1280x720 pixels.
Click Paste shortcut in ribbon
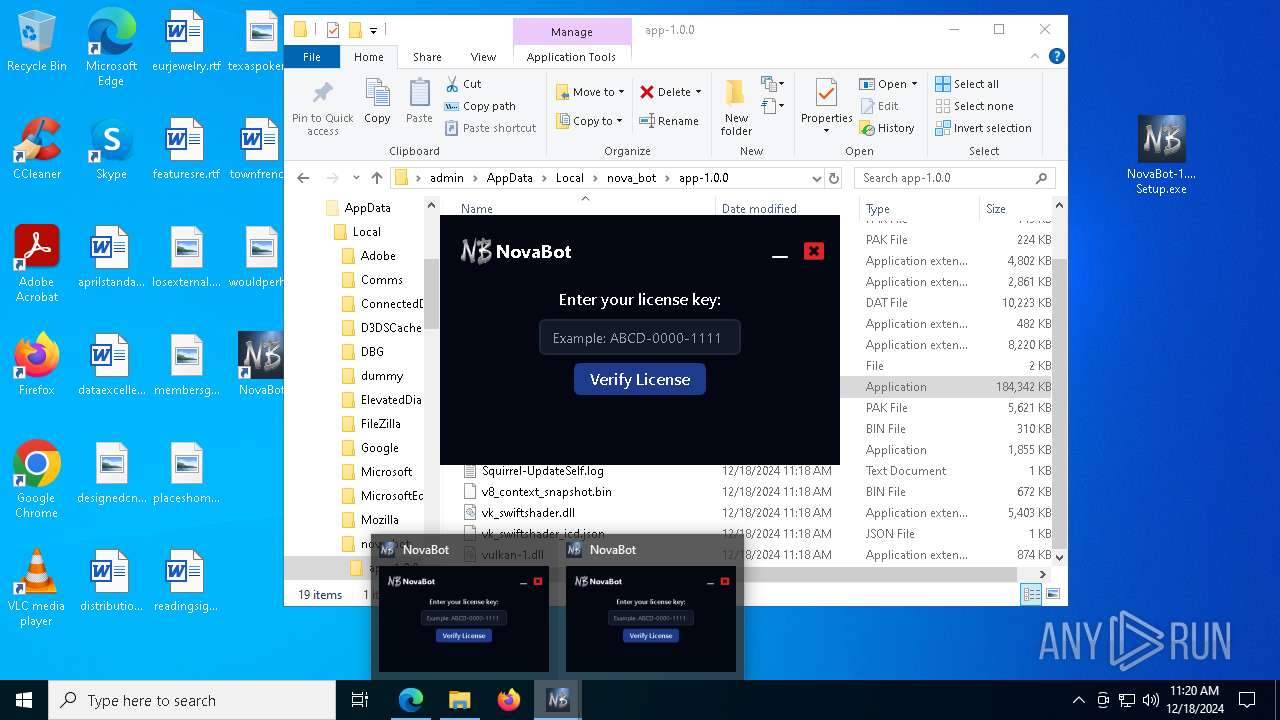click(491, 128)
